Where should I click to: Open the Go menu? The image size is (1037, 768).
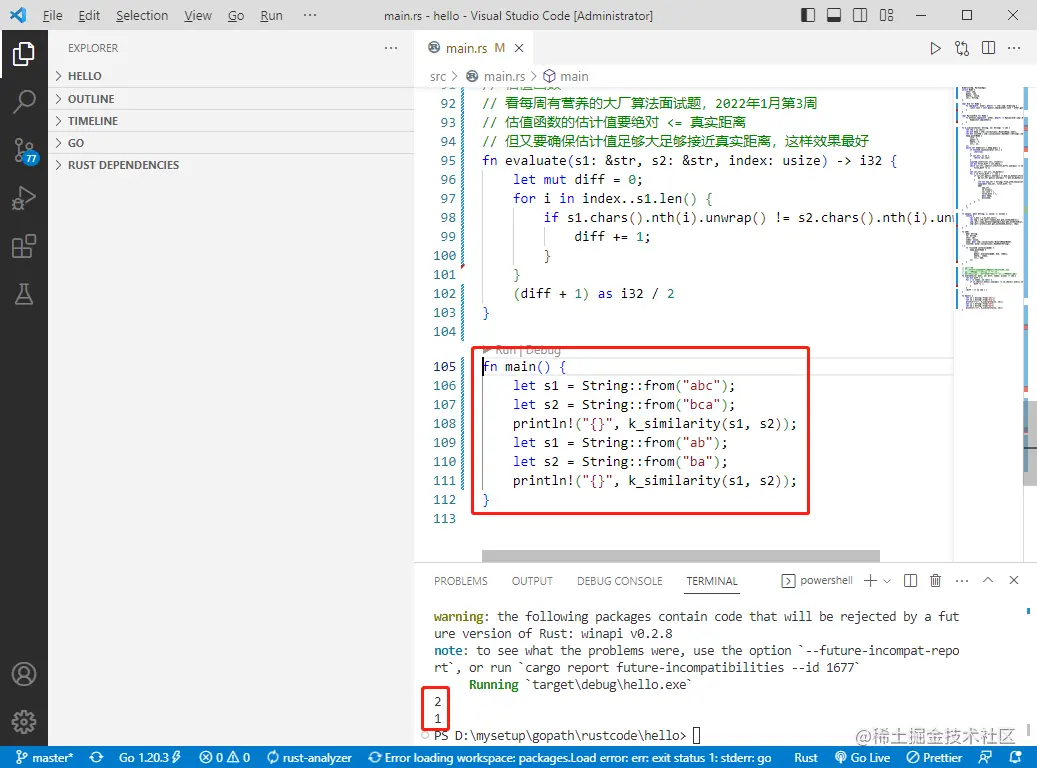236,15
